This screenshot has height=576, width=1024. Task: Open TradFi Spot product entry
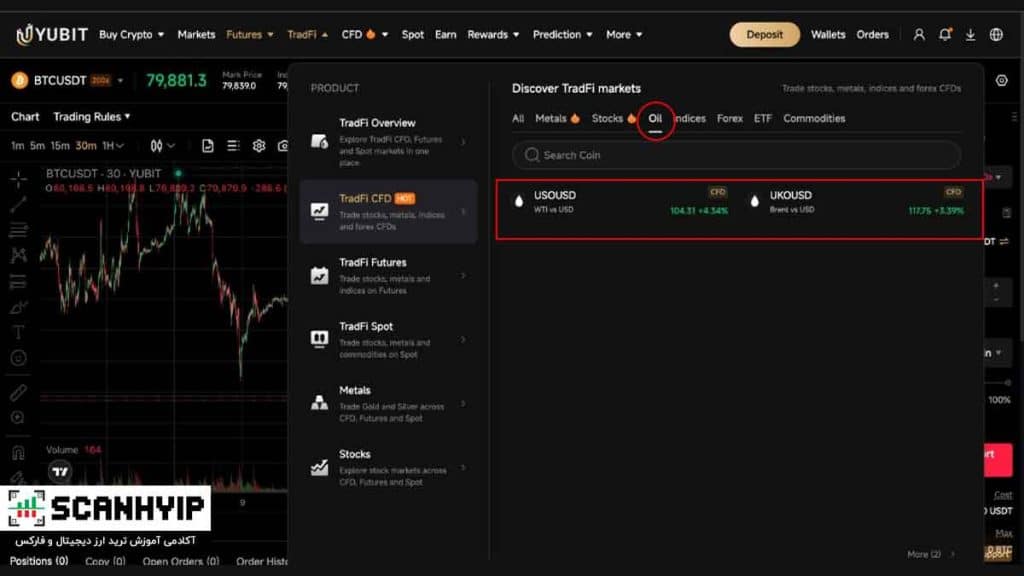(389, 340)
